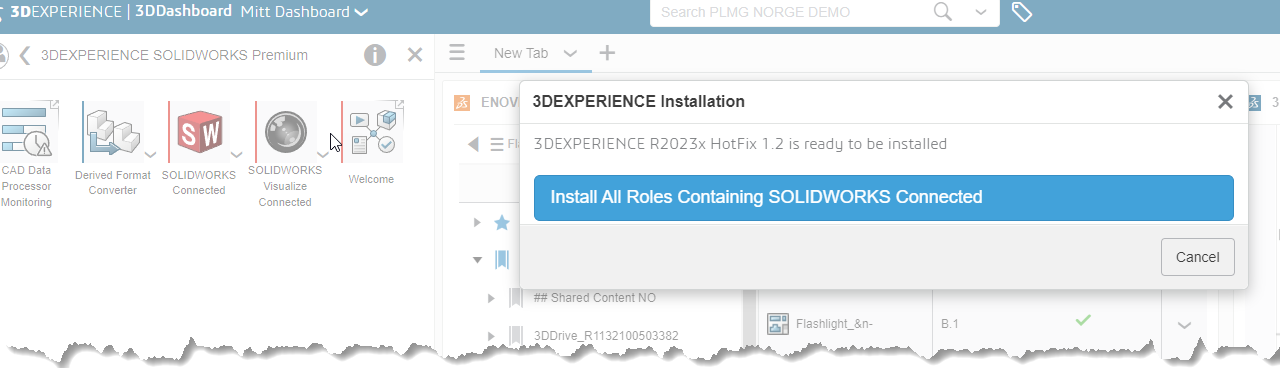Viewport: 1280px width, 368px height.
Task: Expand the Mitt Dashboard dropdown
Action: click(x=362, y=13)
